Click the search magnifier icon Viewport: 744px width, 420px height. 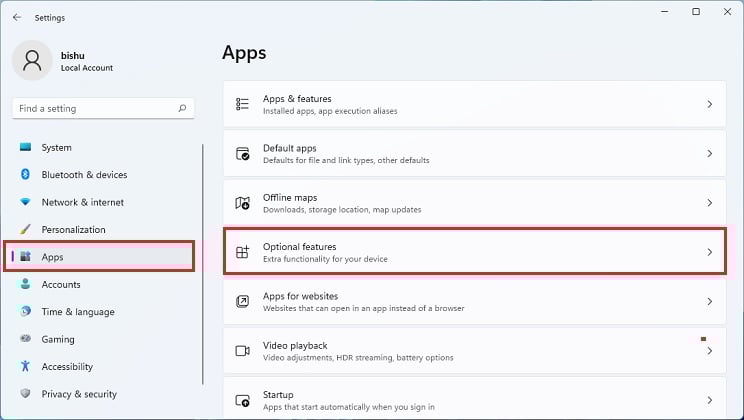[182, 108]
